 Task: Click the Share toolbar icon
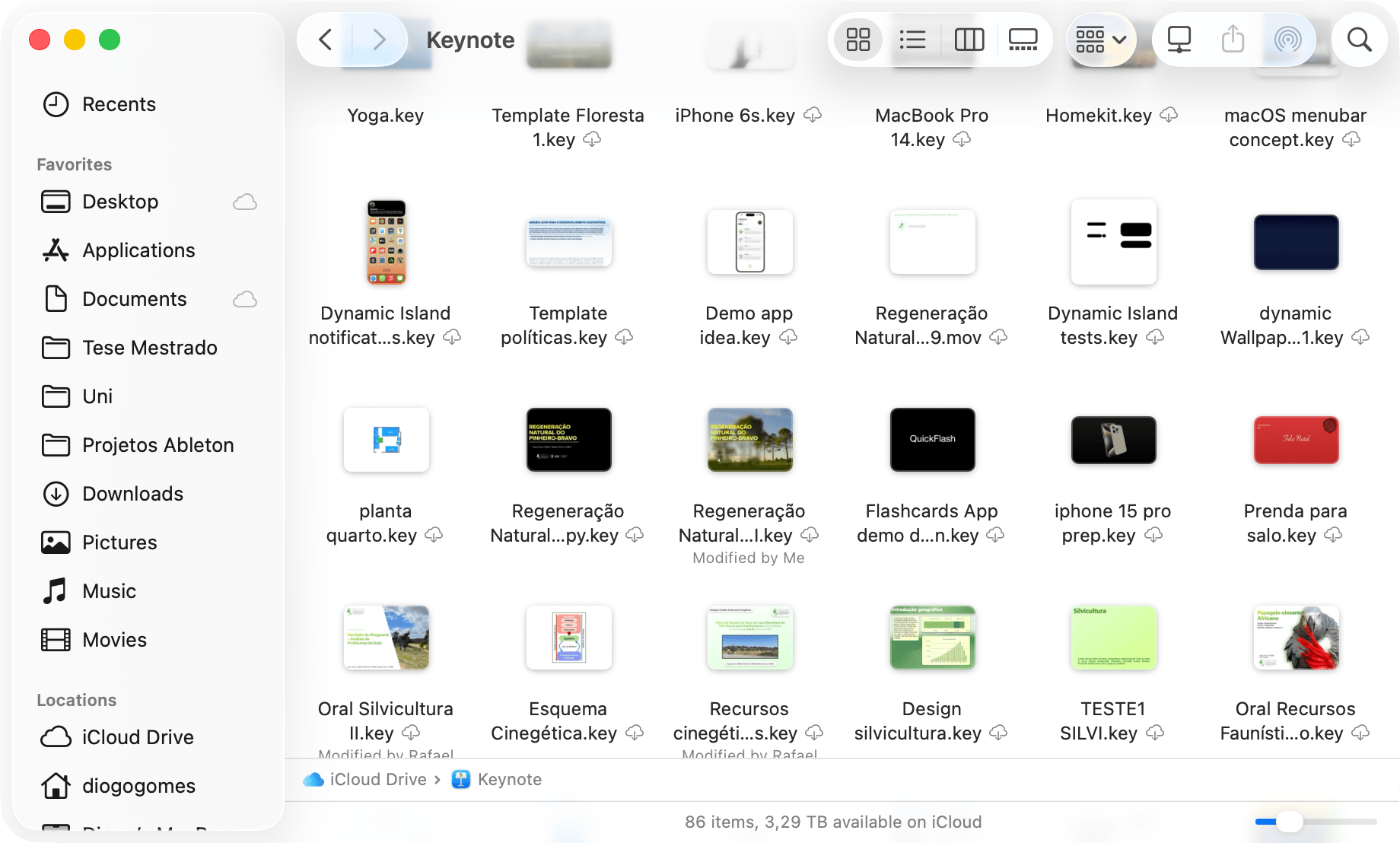click(1233, 40)
